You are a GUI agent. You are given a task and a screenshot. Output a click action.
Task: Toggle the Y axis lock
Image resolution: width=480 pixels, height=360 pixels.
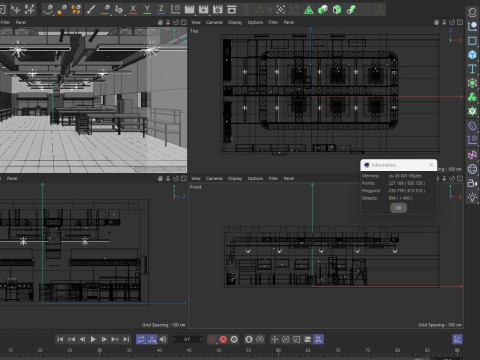pyautogui.click(x=147, y=9)
